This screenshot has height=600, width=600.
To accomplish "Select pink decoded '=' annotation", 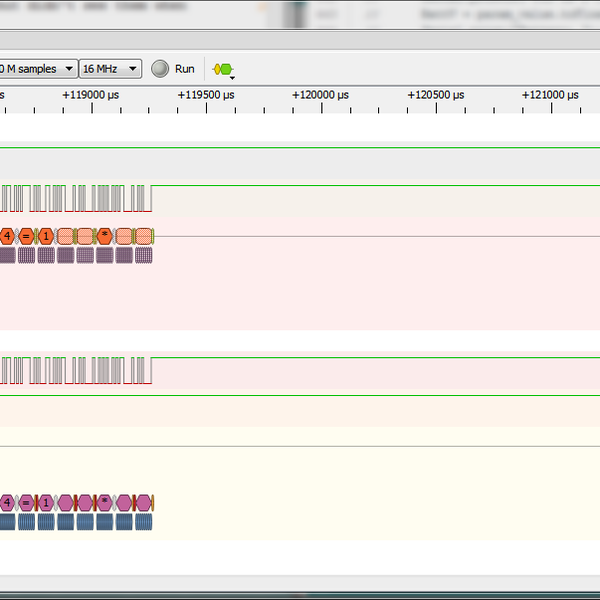I will (27, 502).
